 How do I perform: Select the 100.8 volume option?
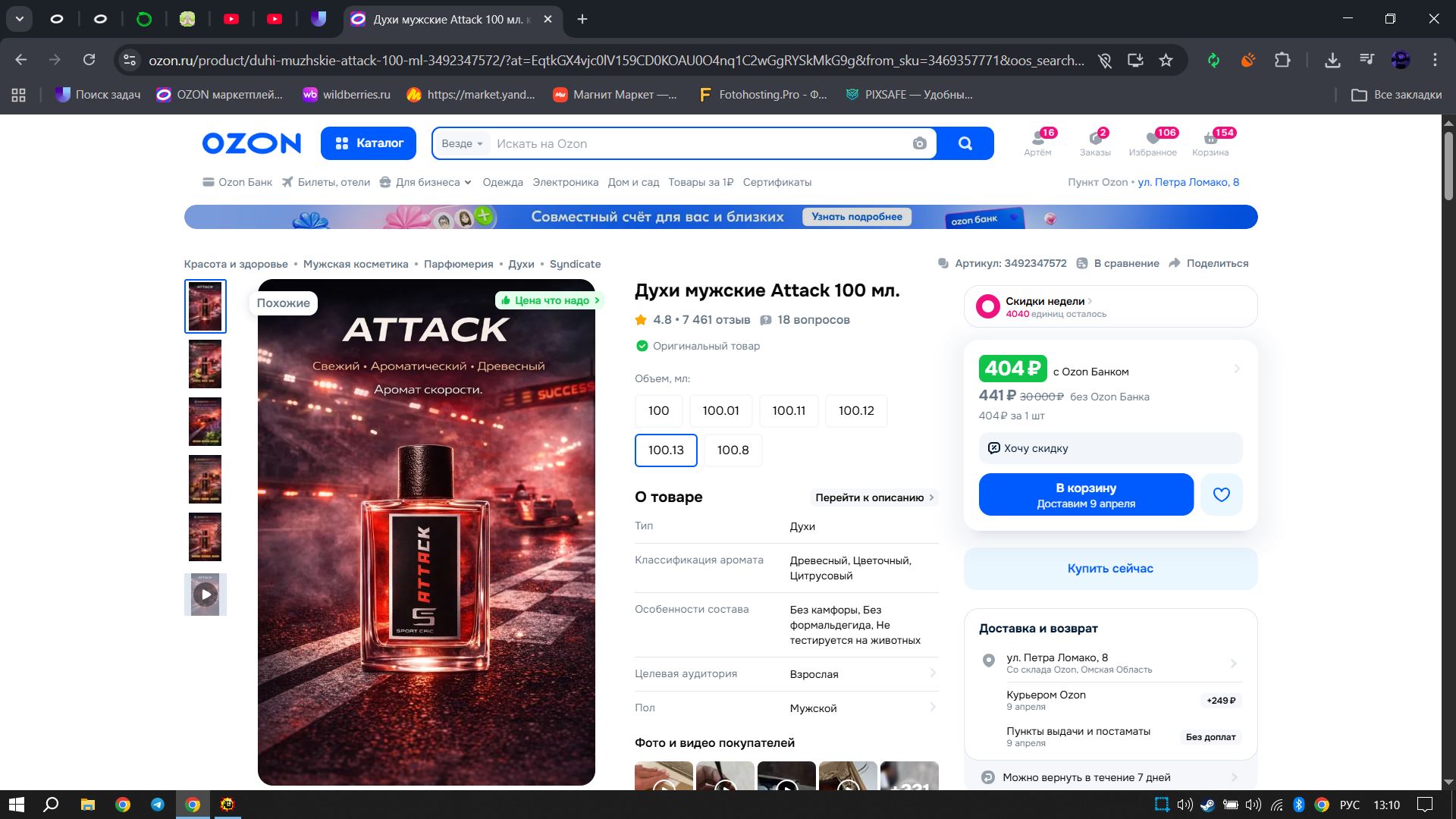[733, 450]
